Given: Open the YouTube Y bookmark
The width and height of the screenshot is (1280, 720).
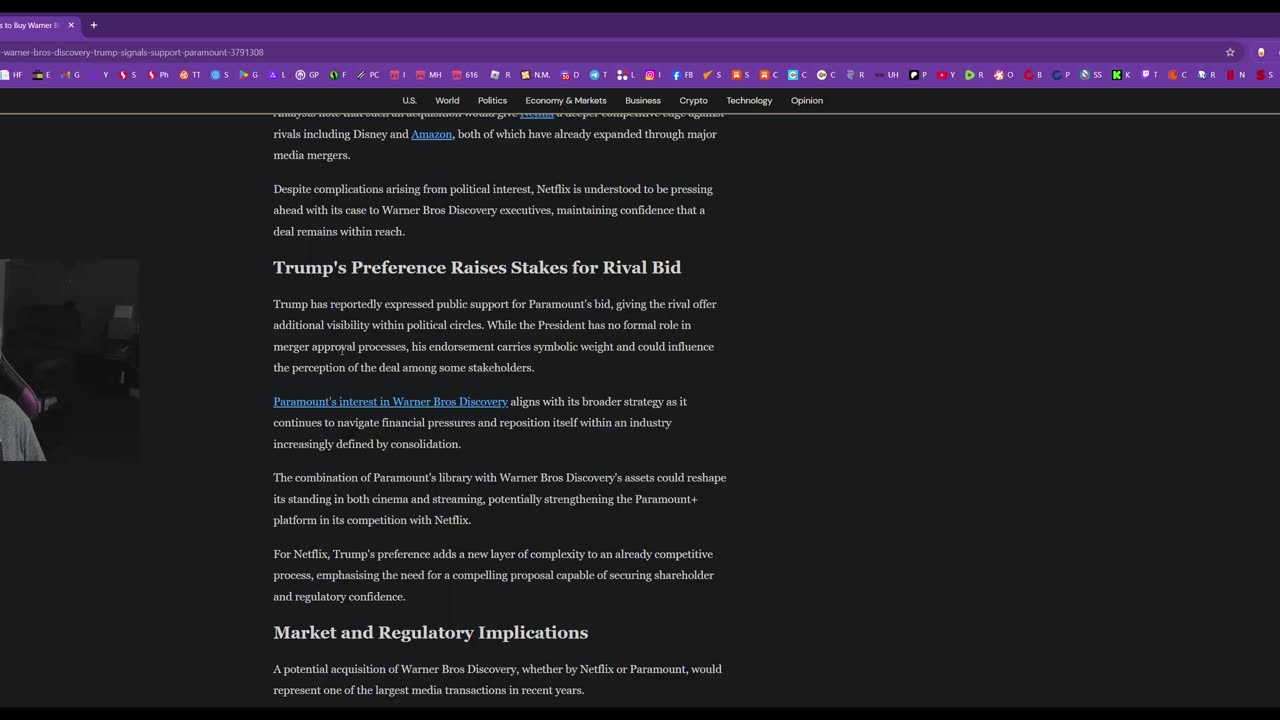Looking at the screenshot, I should [x=945, y=75].
